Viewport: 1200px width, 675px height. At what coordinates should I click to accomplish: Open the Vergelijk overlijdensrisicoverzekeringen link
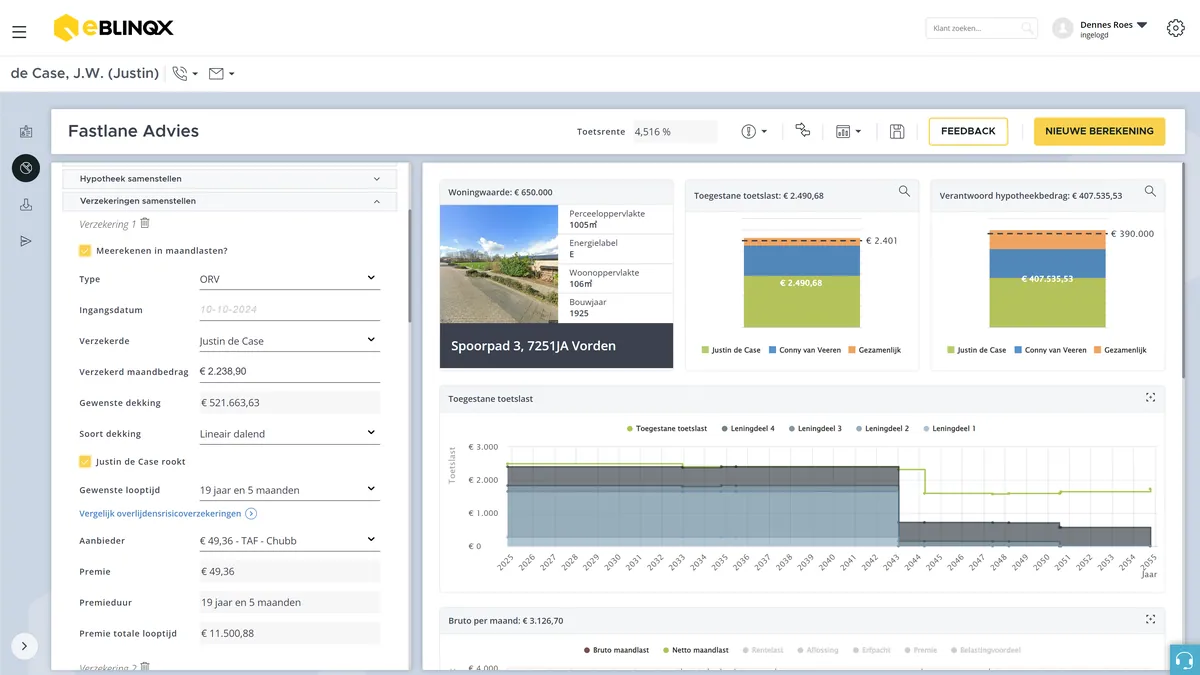coord(168,514)
